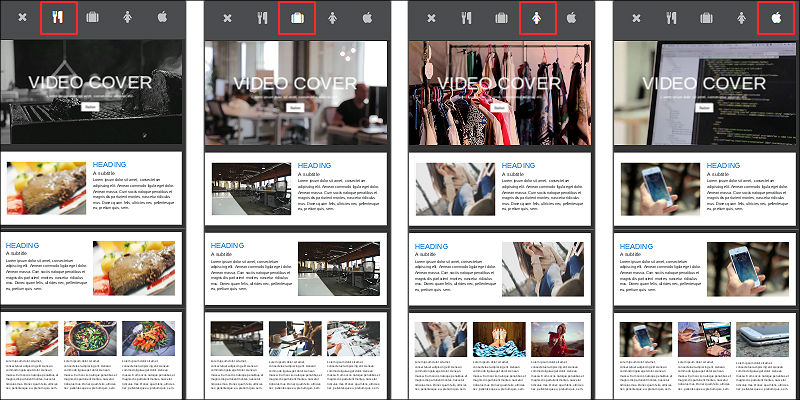Select the briefcase icon in the office-themed panel

click(297, 18)
